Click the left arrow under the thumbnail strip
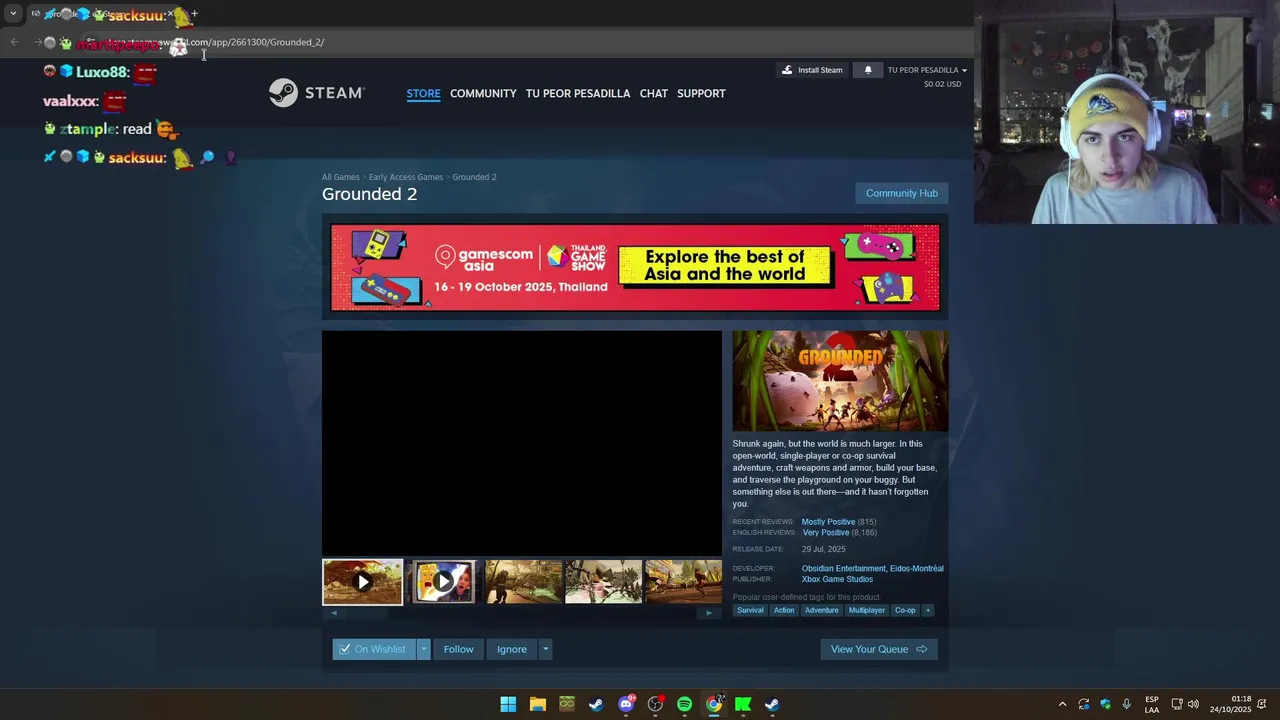1280x720 pixels. pos(334,613)
